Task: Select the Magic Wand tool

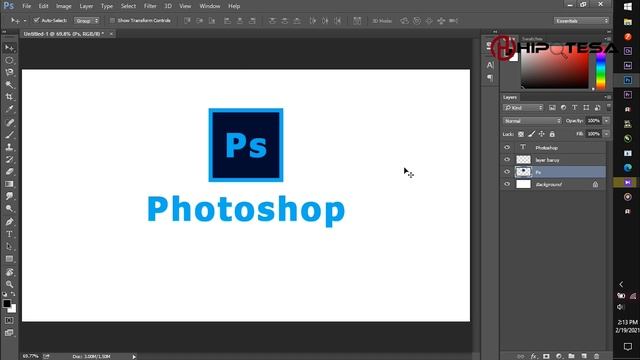Action: (x=9, y=84)
